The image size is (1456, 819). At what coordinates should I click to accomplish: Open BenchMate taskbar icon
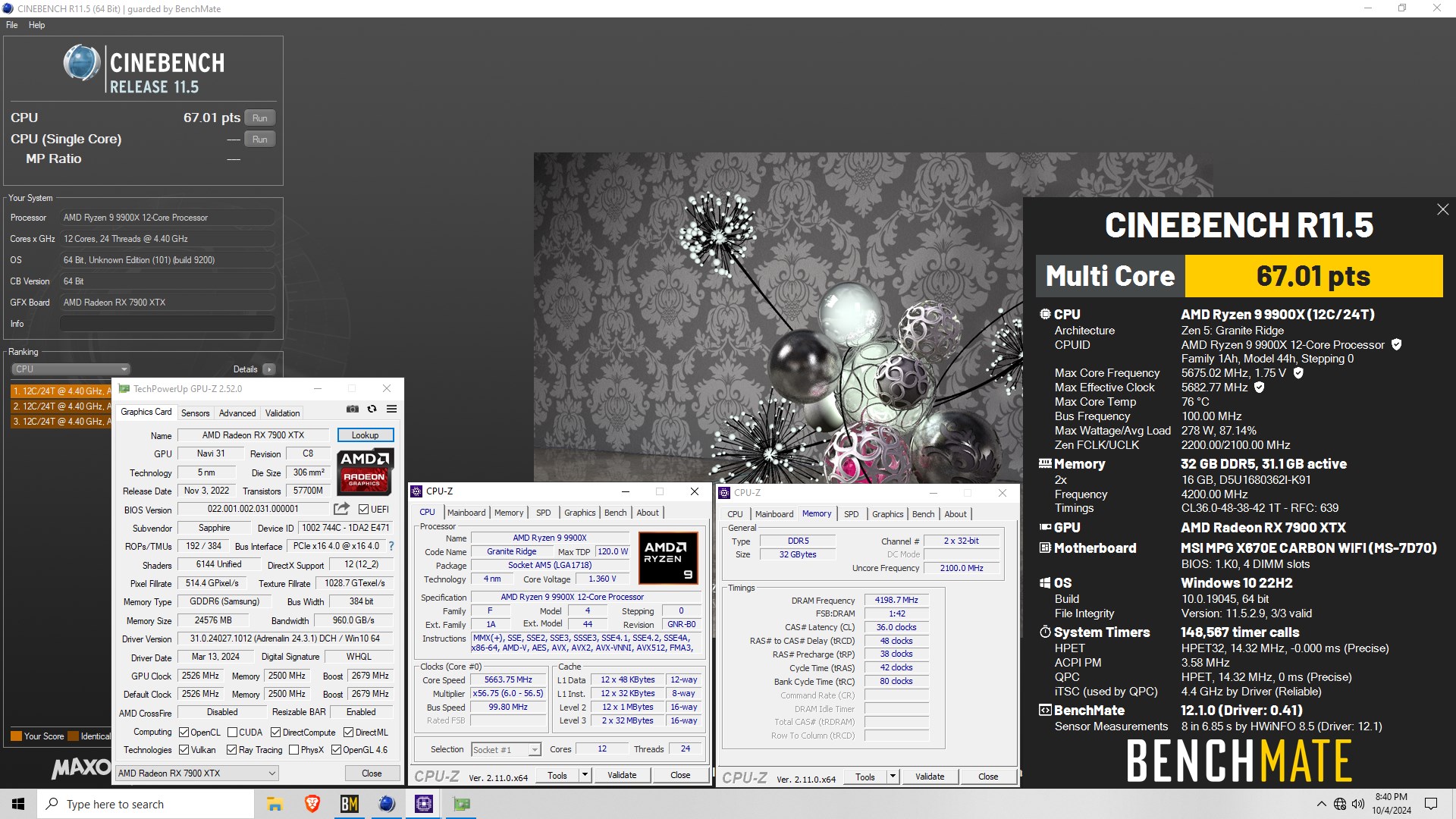coord(349,804)
